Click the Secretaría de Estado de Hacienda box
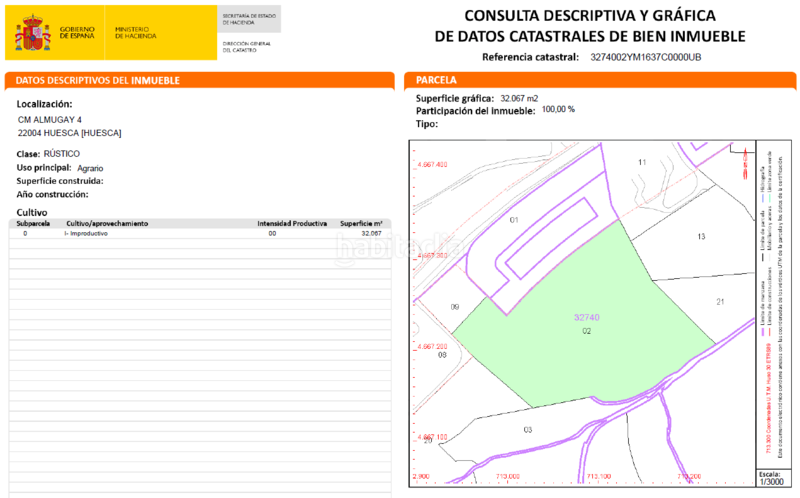The image size is (800, 498). [249, 18]
